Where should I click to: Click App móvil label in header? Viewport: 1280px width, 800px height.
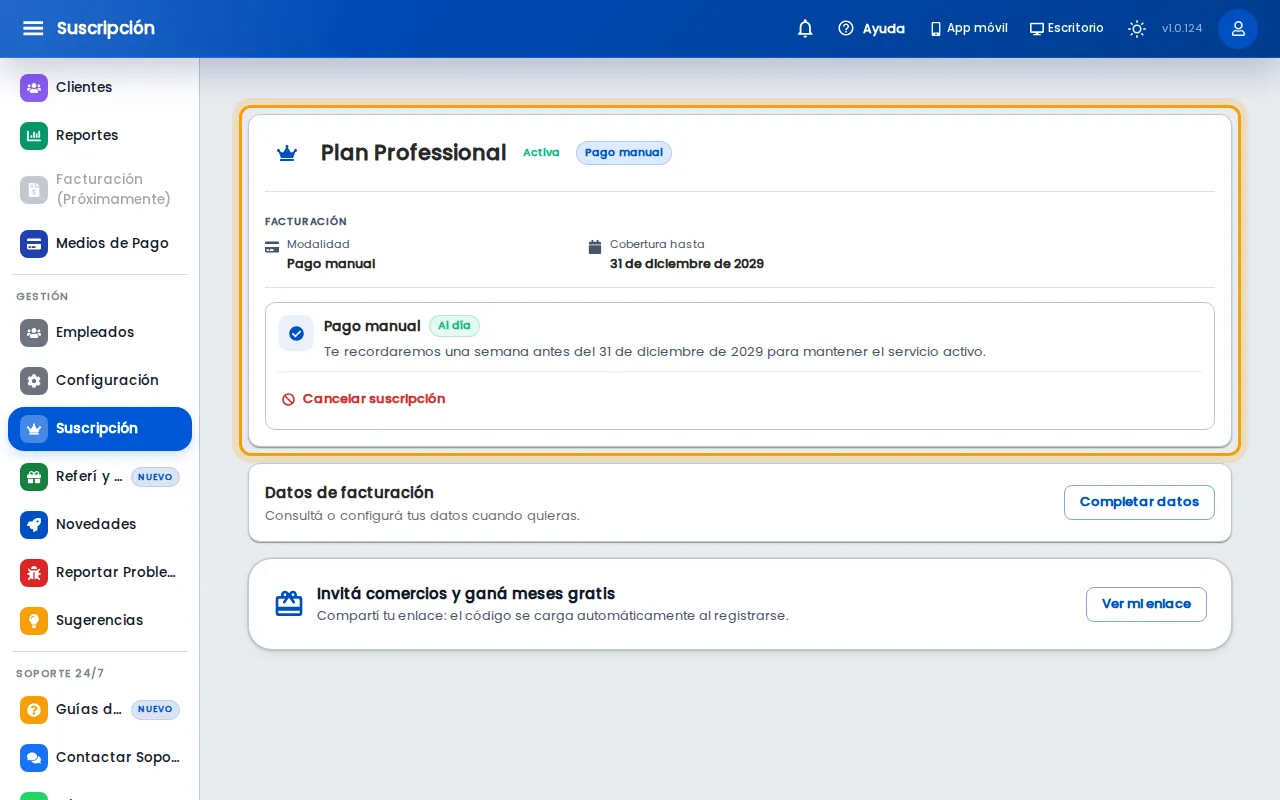(x=977, y=28)
